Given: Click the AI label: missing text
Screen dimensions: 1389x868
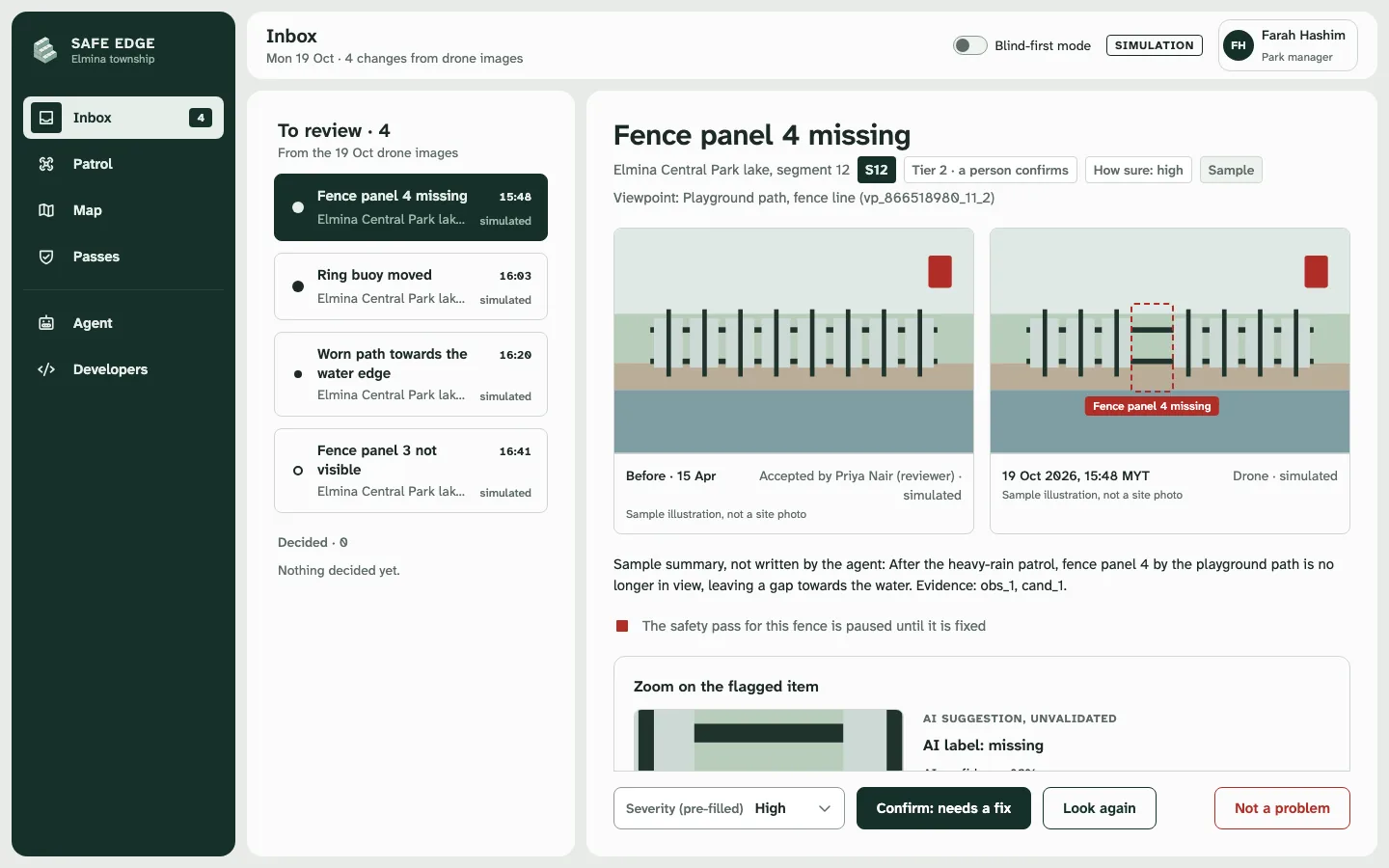Looking at the screenshot, I should tap(983, 746).
